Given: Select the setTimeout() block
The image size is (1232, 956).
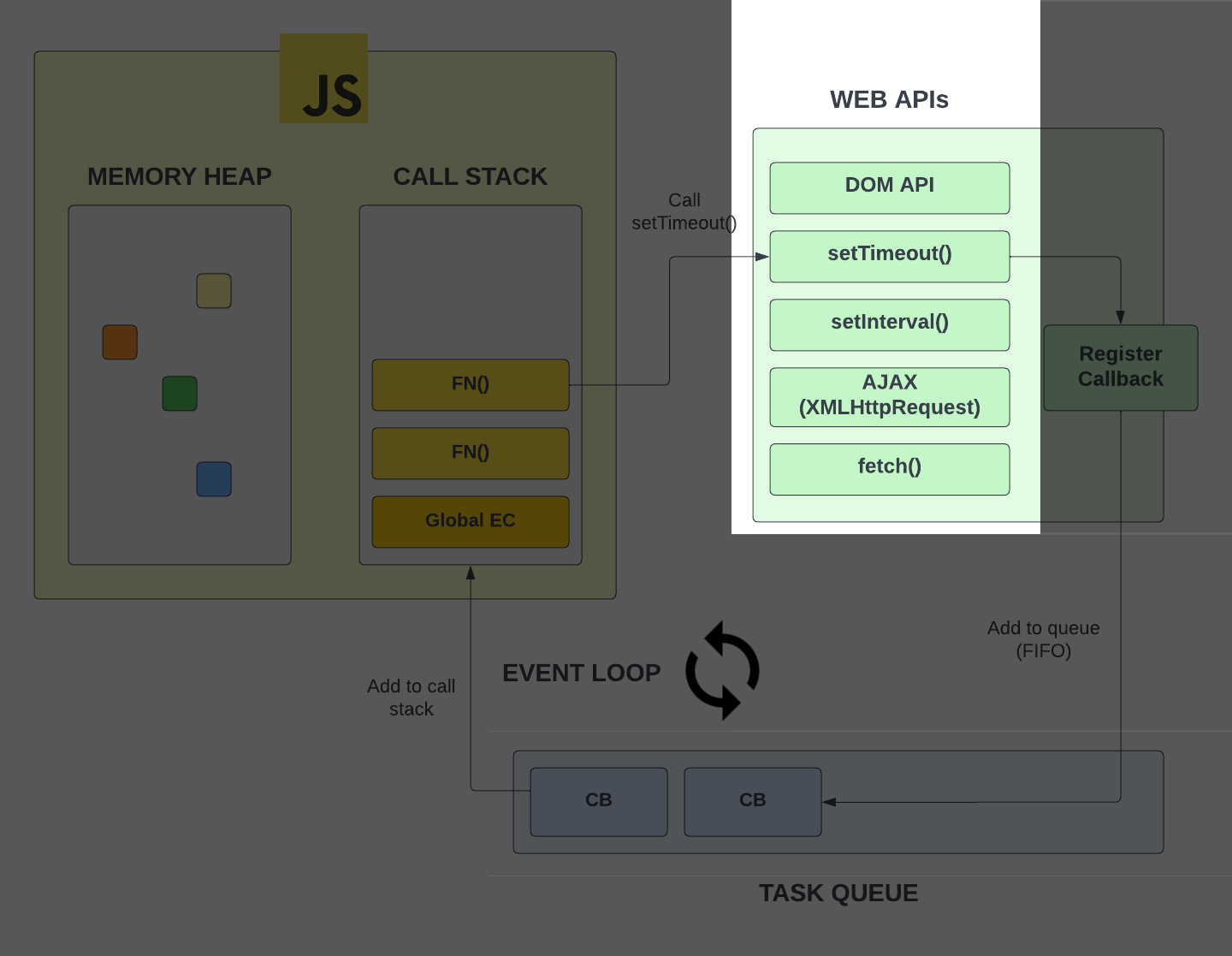Looking at the screenshot, I should (x=889, y=255).
